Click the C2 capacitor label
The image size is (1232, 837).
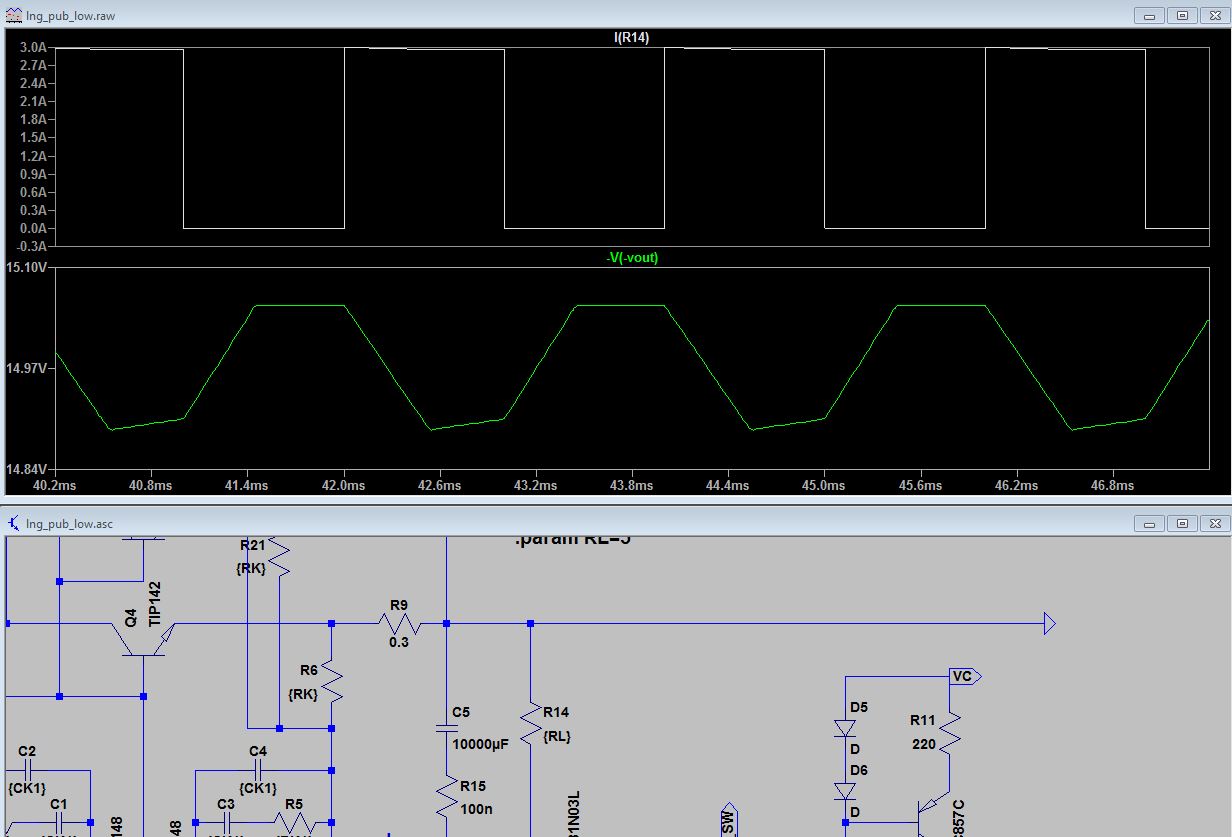coord(27,751)
